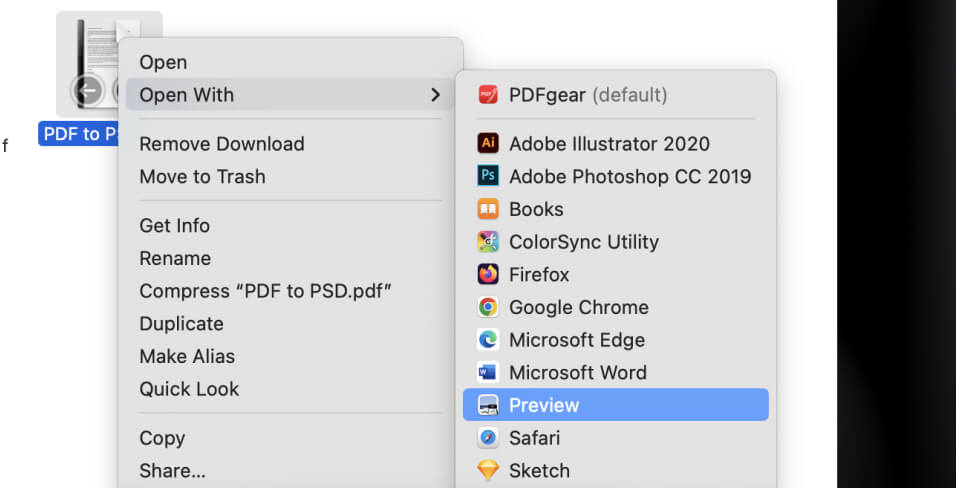This screenshot has width=957, height=488.
Task: Click the Safari compass icon
Action: click(x=488, y=437)
